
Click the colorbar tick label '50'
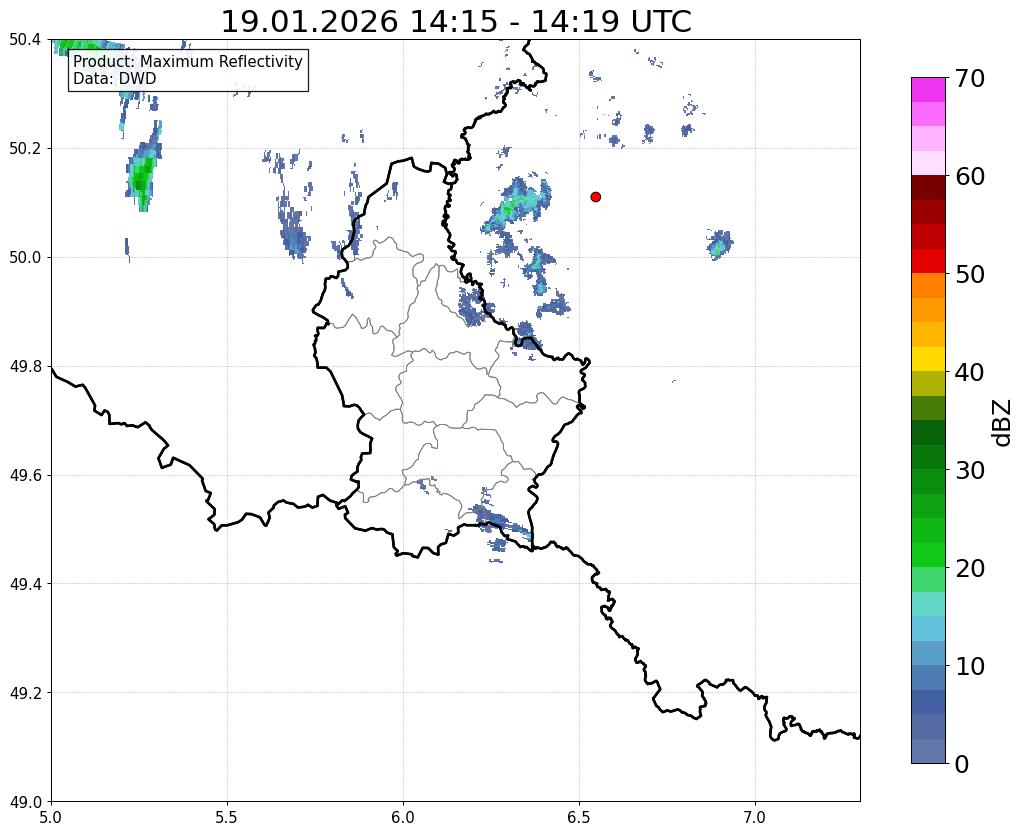click(970, 274)
